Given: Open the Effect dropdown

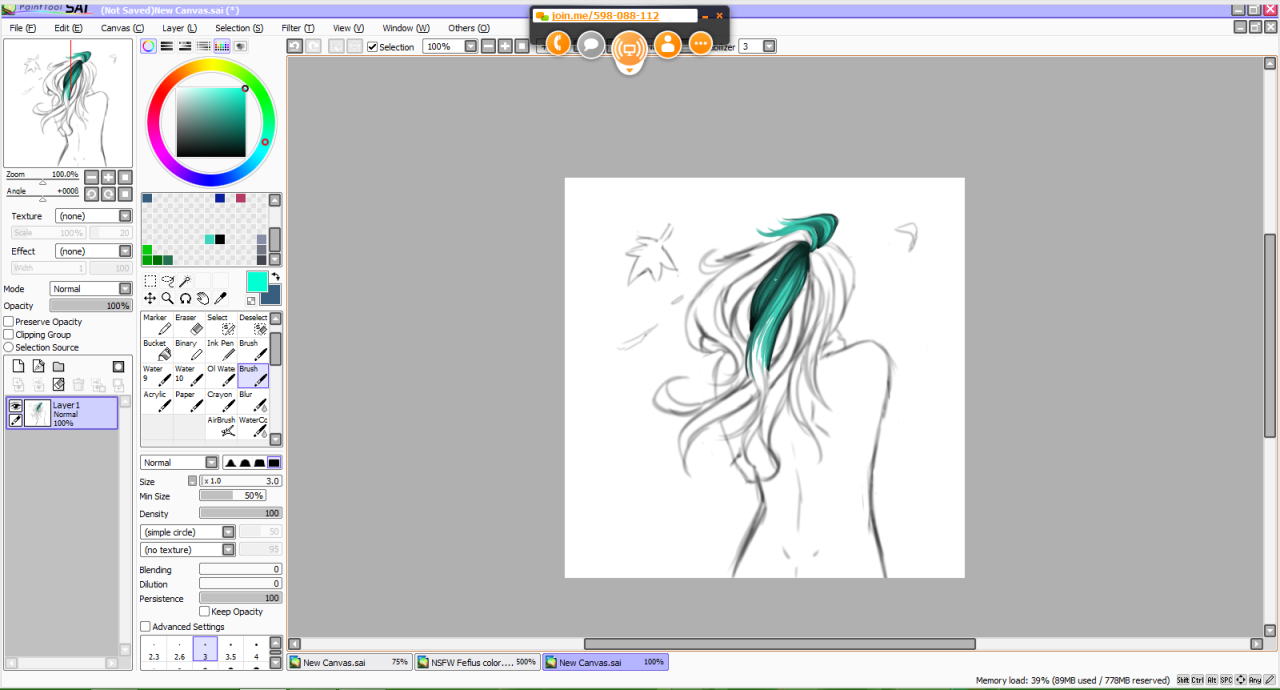Looking at the screenshot, I should [x=125, y=251].
